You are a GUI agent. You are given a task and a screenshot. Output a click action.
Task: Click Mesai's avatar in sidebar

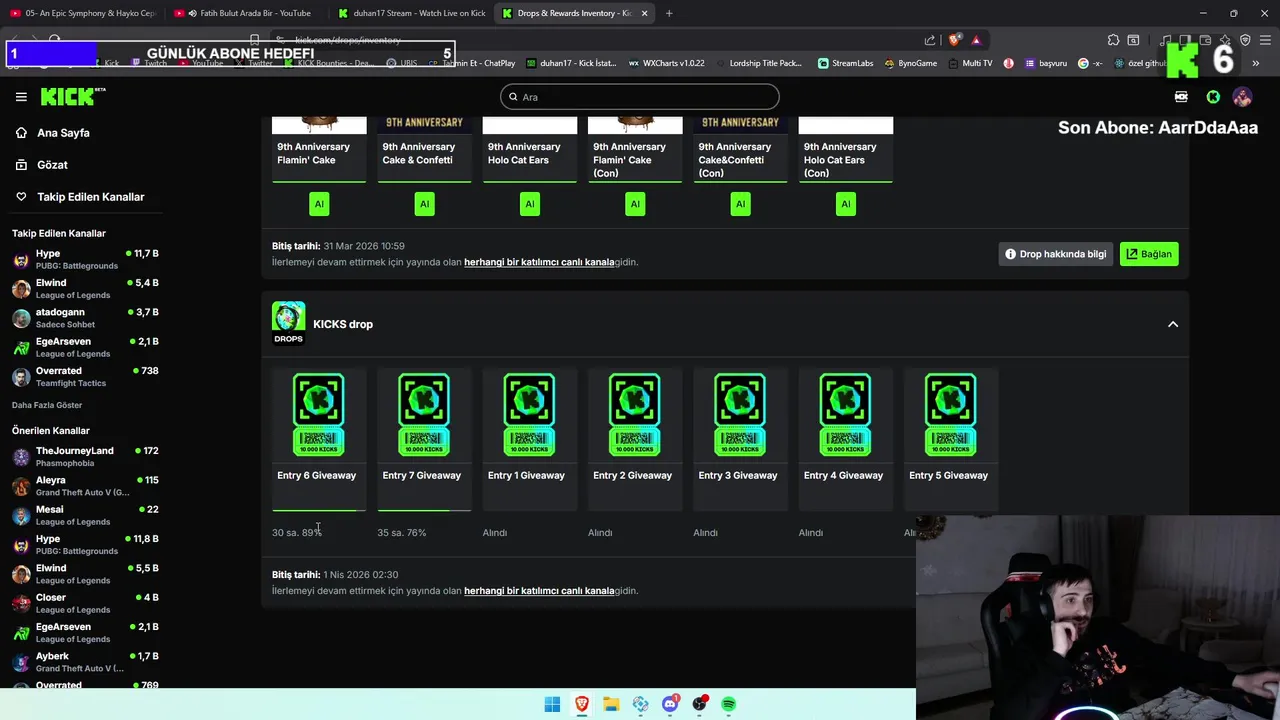point(21,515)
